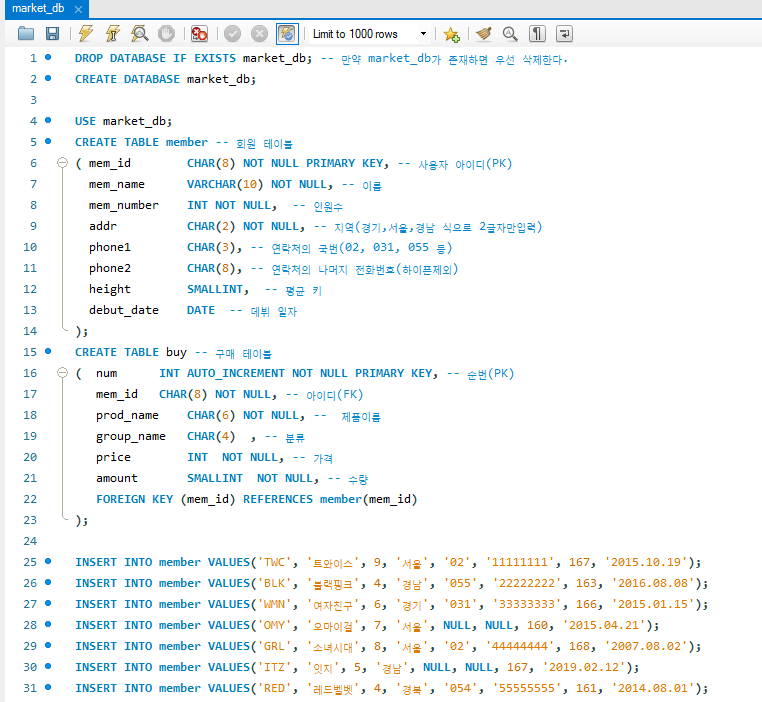The image size is (762, 702).
Task: Beautify query with broom icon
Action: click(484, 34)
